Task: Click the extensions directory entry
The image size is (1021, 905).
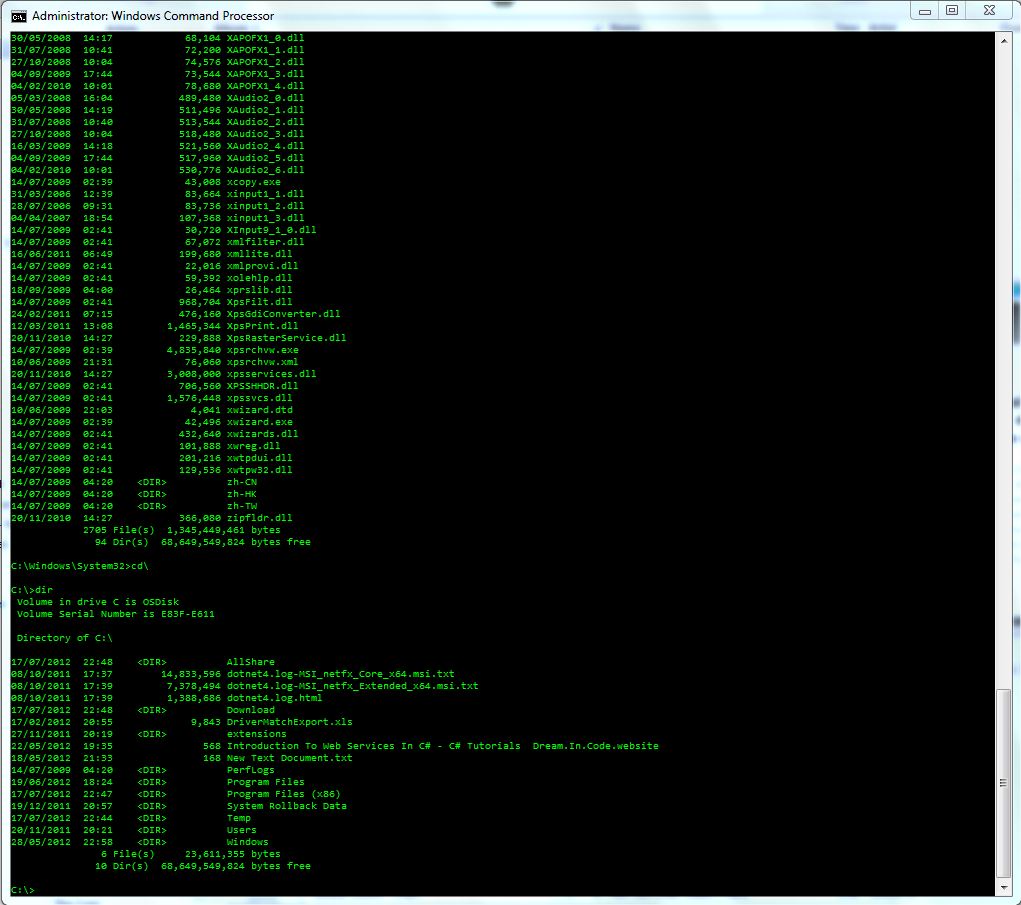Action: click(257, 734)
